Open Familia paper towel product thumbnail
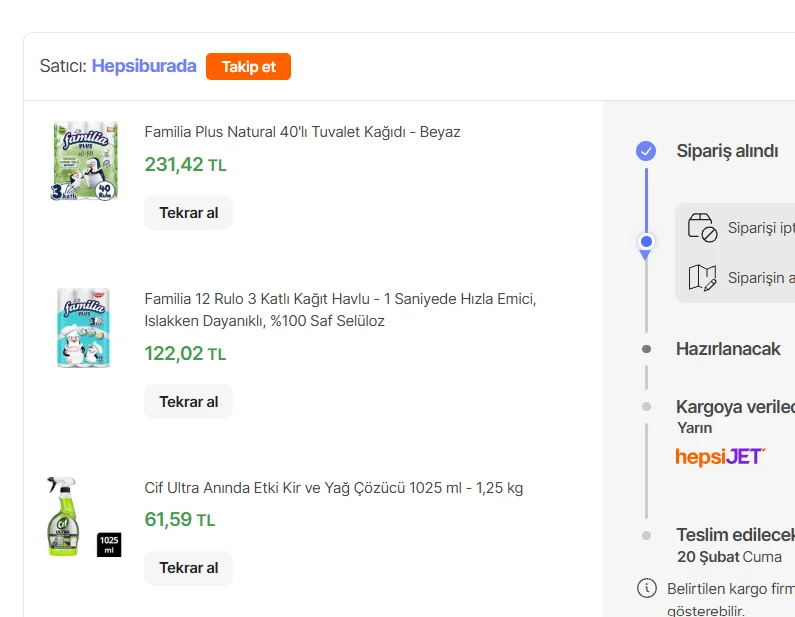Viewport: 795px width, 617px height. pos(84,328)
